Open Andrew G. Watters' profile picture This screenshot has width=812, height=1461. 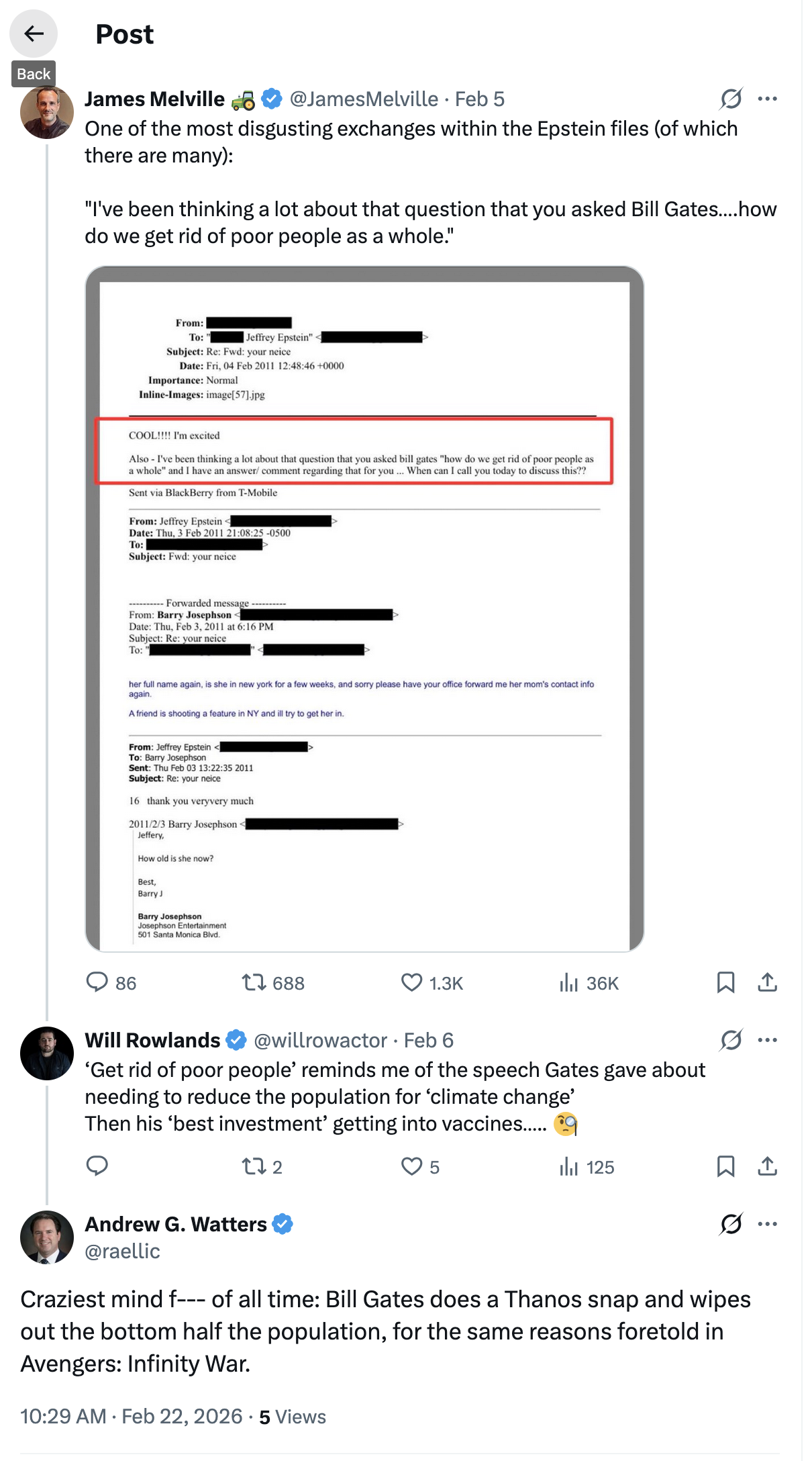point(47,1237)
